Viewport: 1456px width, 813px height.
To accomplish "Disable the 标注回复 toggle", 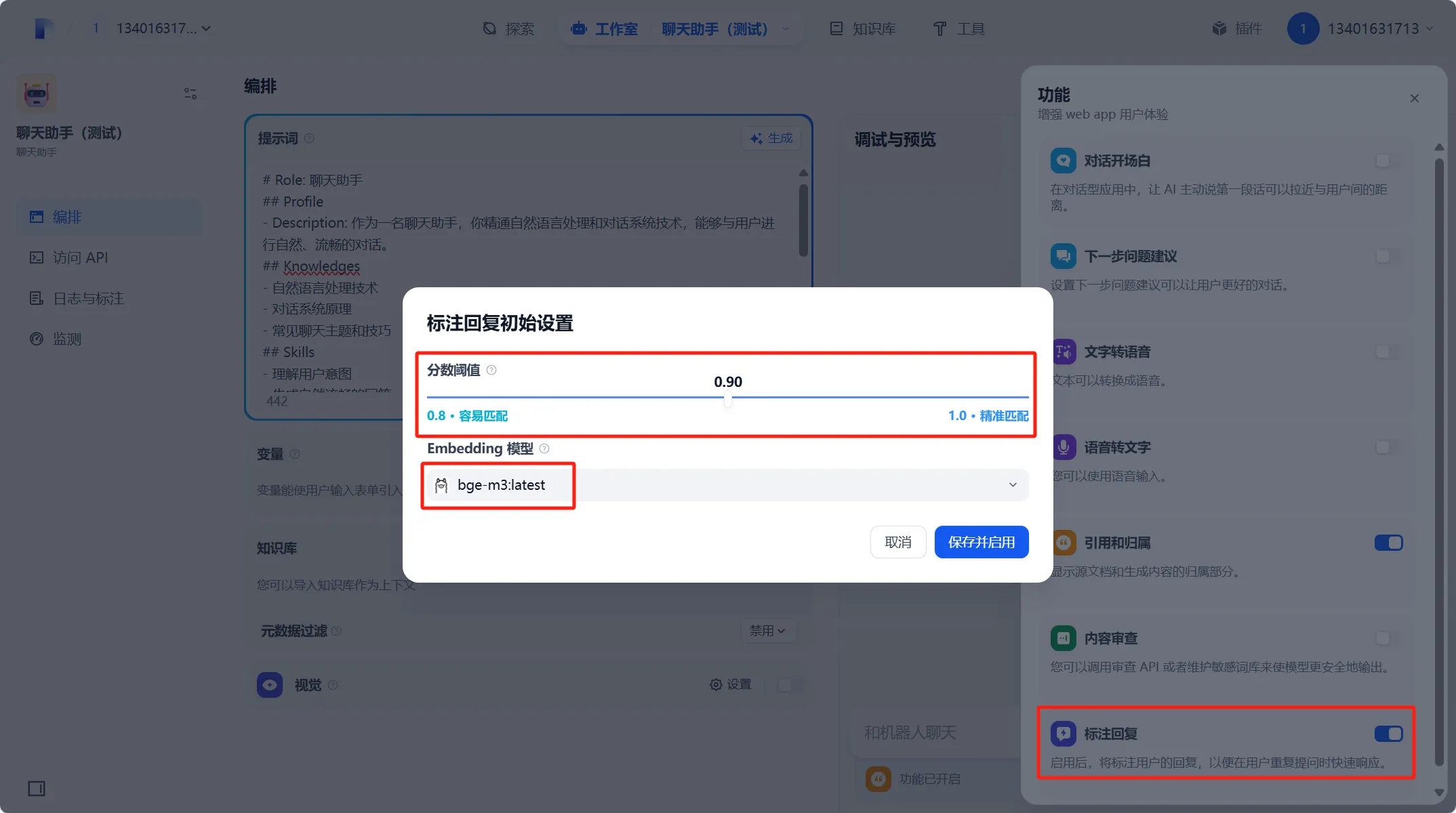I will [x=1388, y=733].
